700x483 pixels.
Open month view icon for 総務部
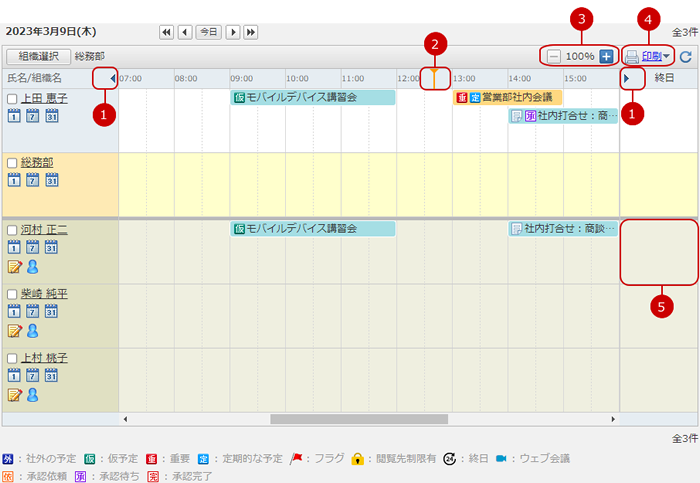click(52, 179)
